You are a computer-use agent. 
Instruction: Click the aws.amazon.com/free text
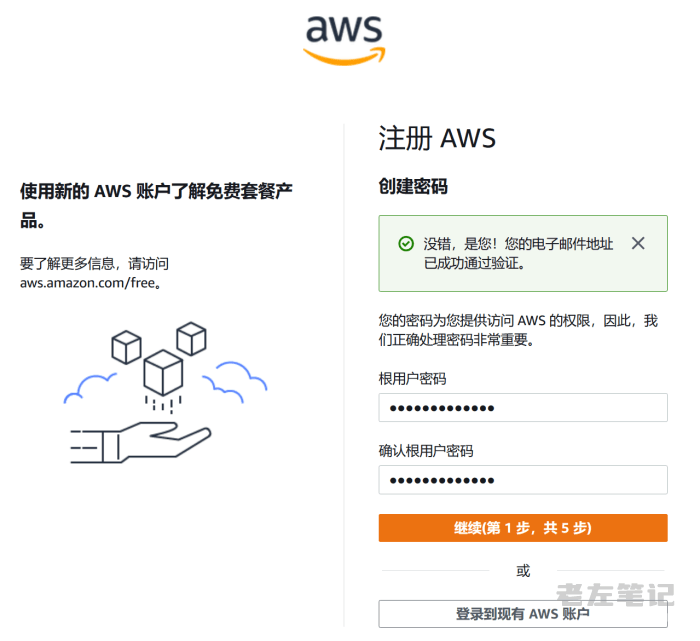[x=90, y=283]
